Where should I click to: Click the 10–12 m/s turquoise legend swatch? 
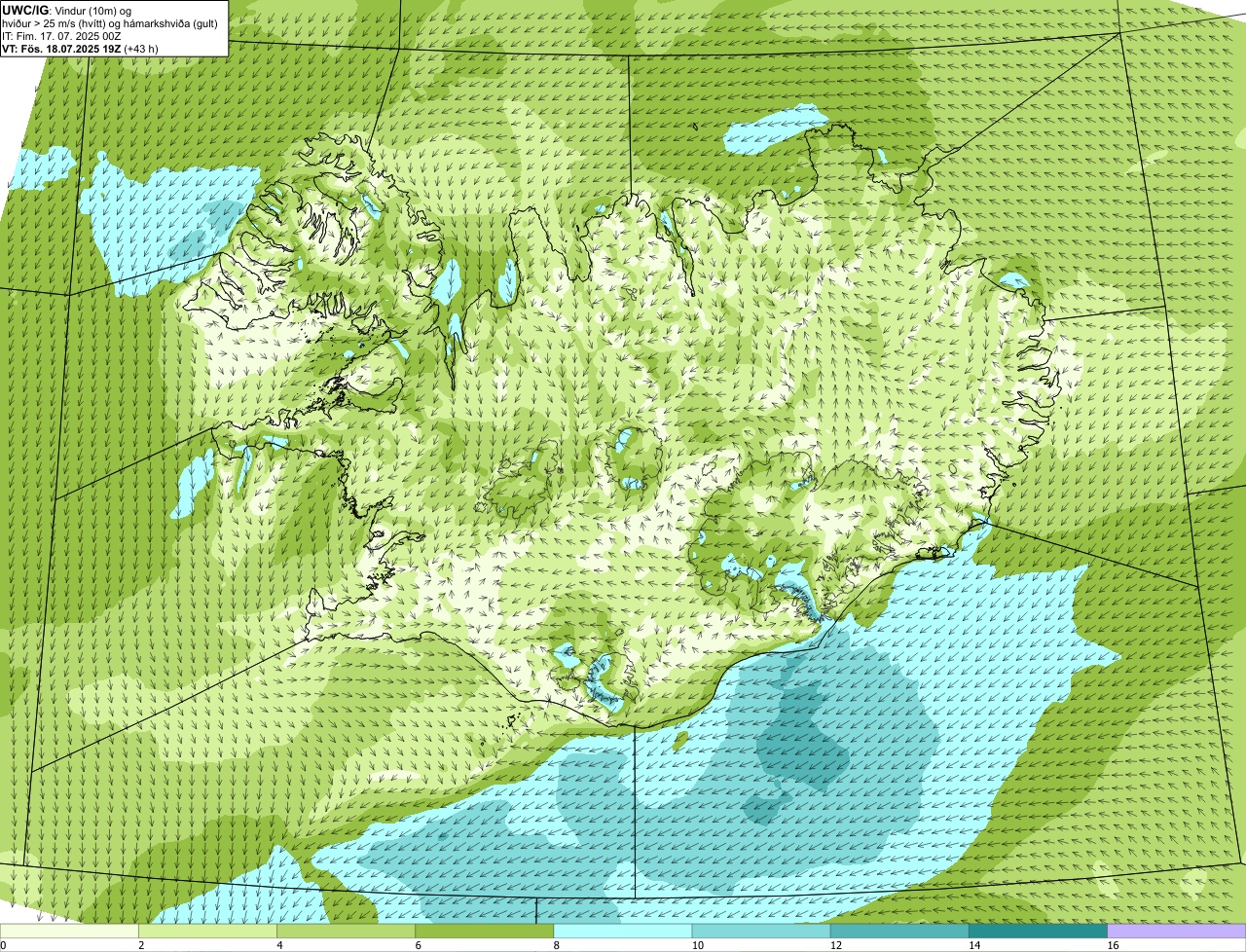(761, 932)
